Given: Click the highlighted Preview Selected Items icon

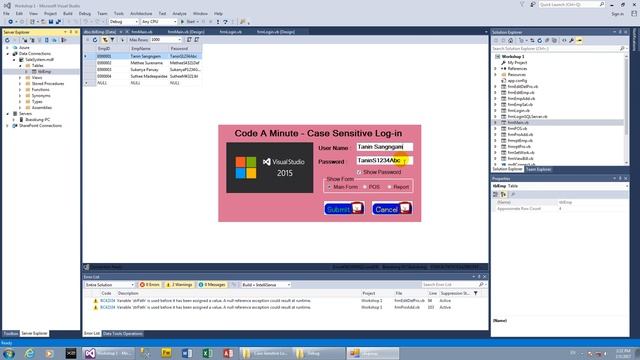Looking at the screenshot, I should [x=579, y=40].
